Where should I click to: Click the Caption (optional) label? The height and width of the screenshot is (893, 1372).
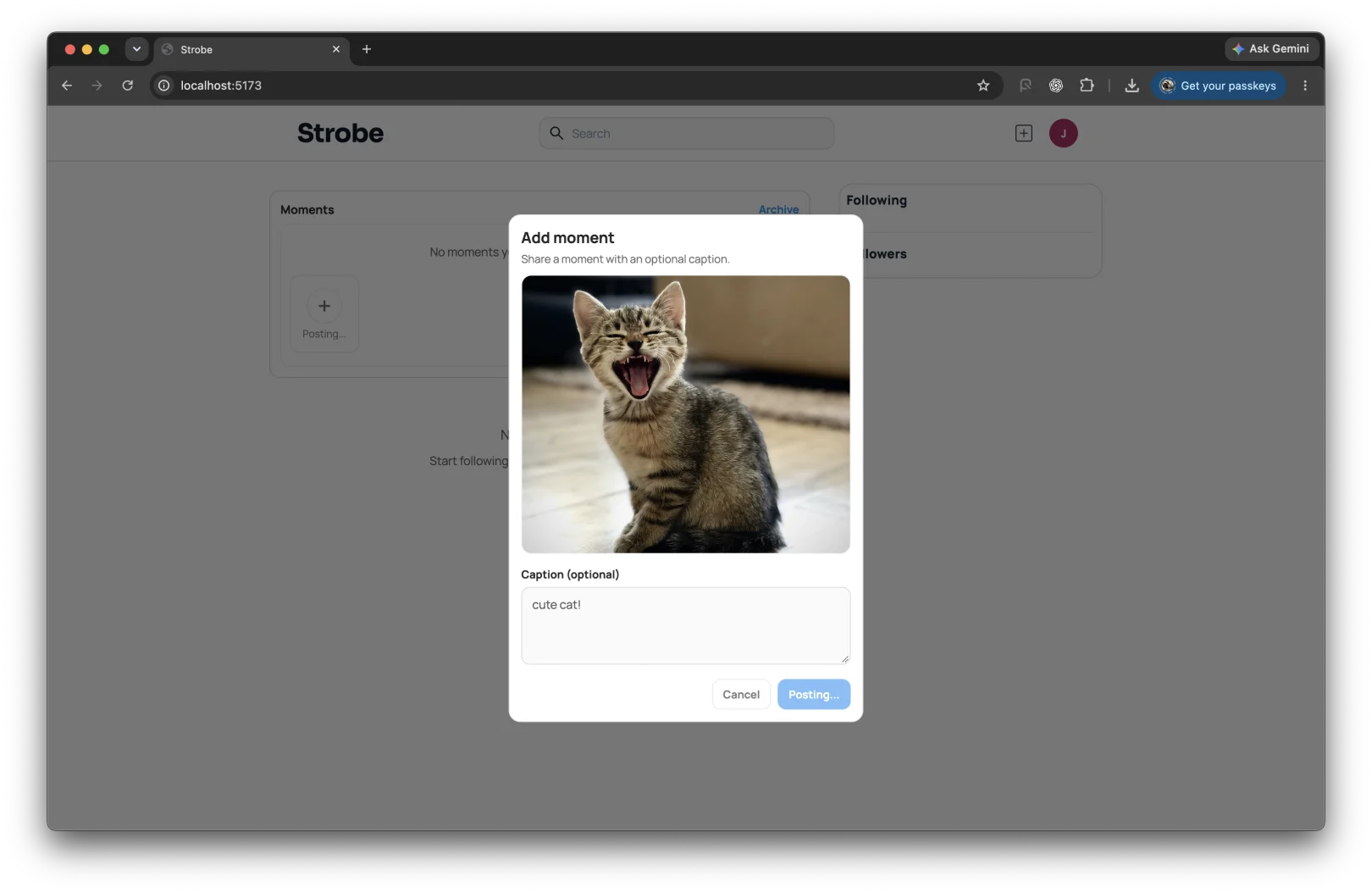pos(570,574)
